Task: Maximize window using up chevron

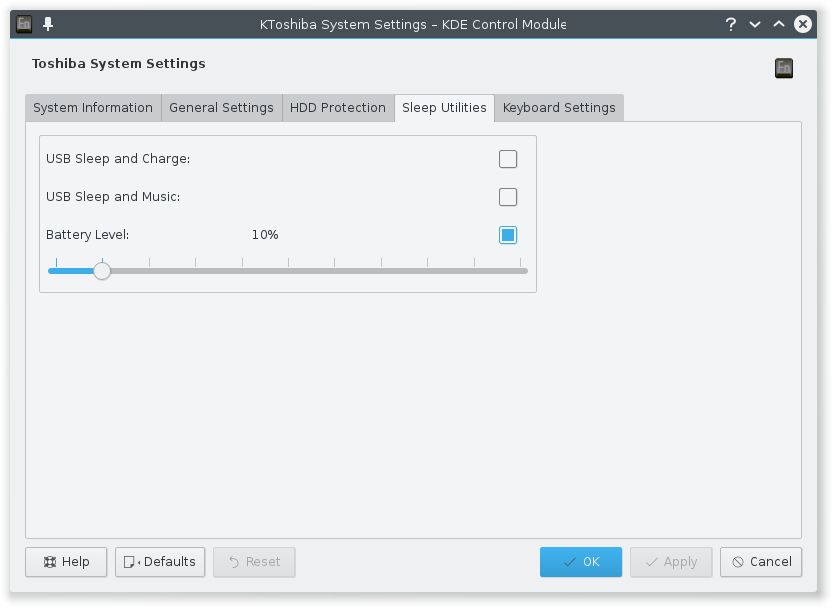Action: 779,24
